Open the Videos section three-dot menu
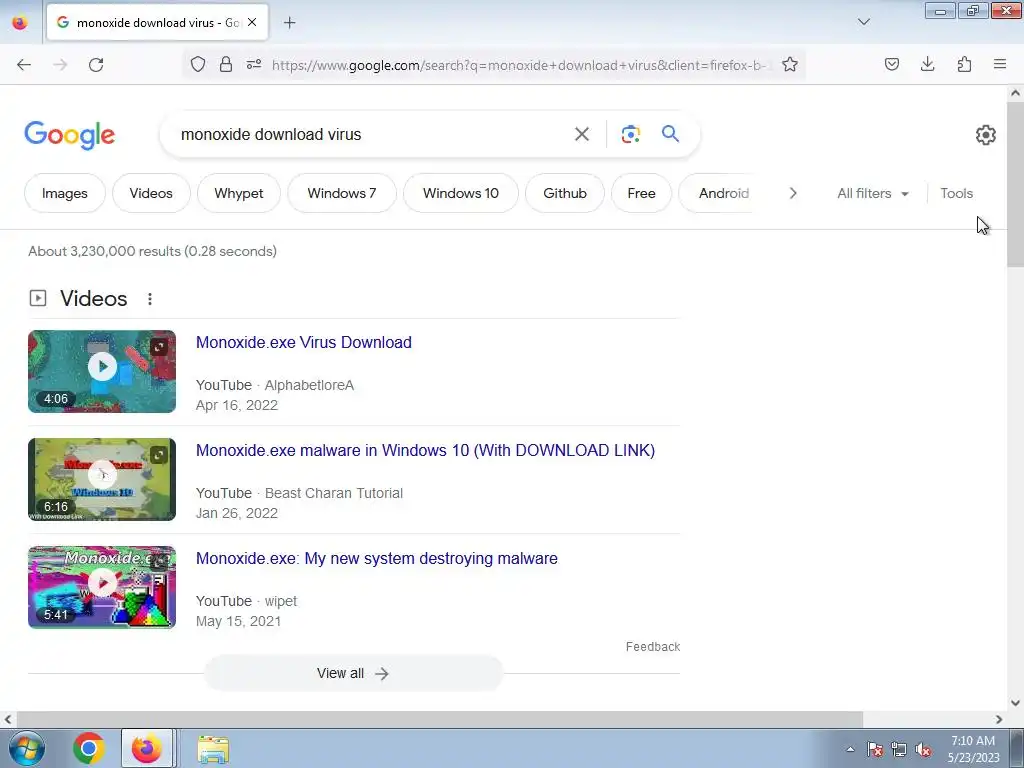The image size is (1024, 768). pyautogui.click(x=150, y=298)
